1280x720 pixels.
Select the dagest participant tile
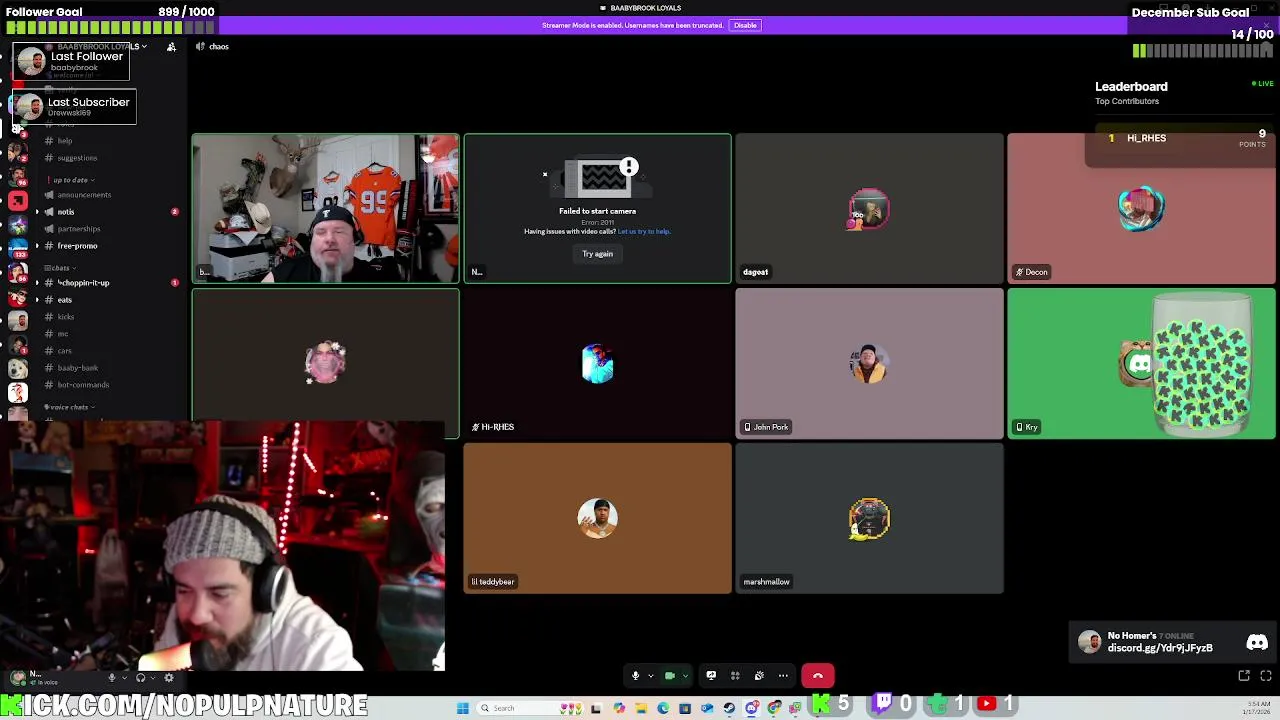click(x=869, y=208)
